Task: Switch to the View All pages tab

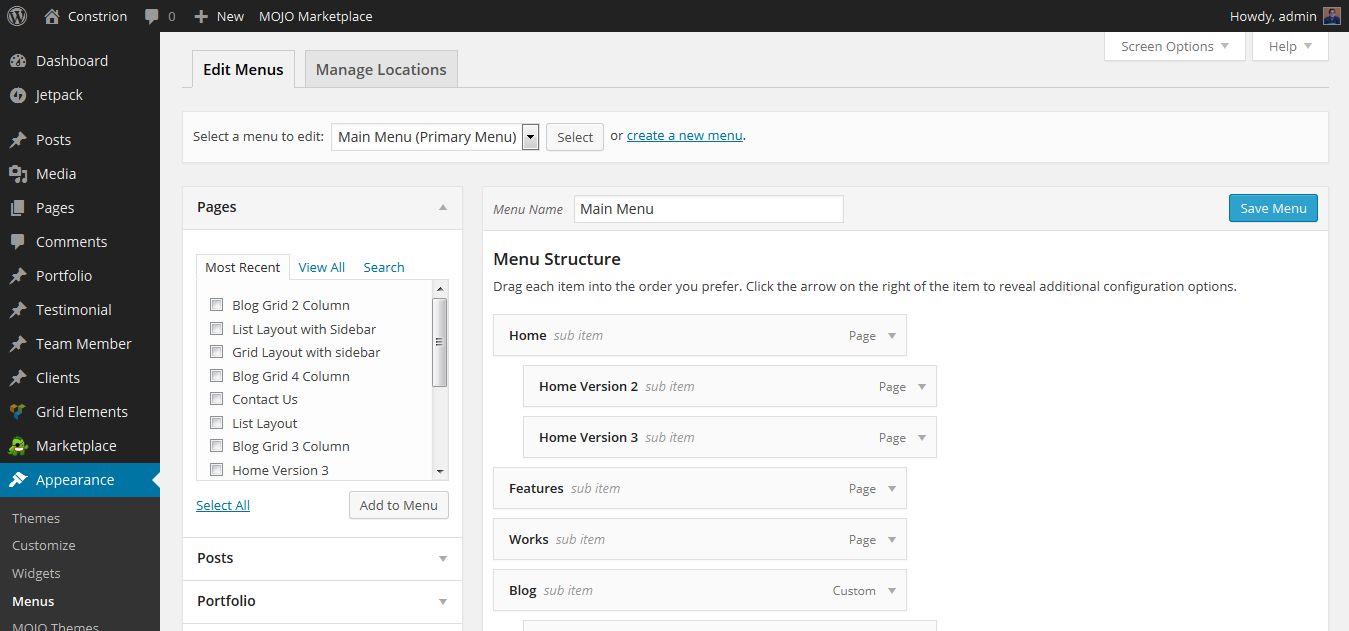Action: point(321,267)
